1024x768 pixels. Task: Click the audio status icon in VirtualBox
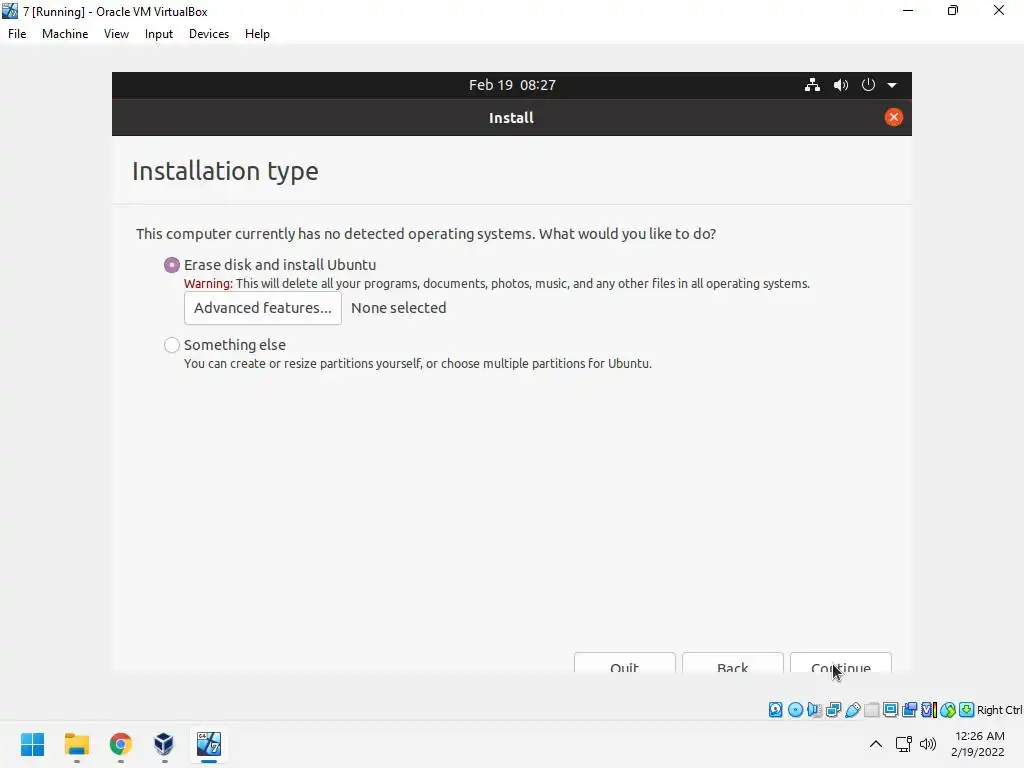(814, 710)
